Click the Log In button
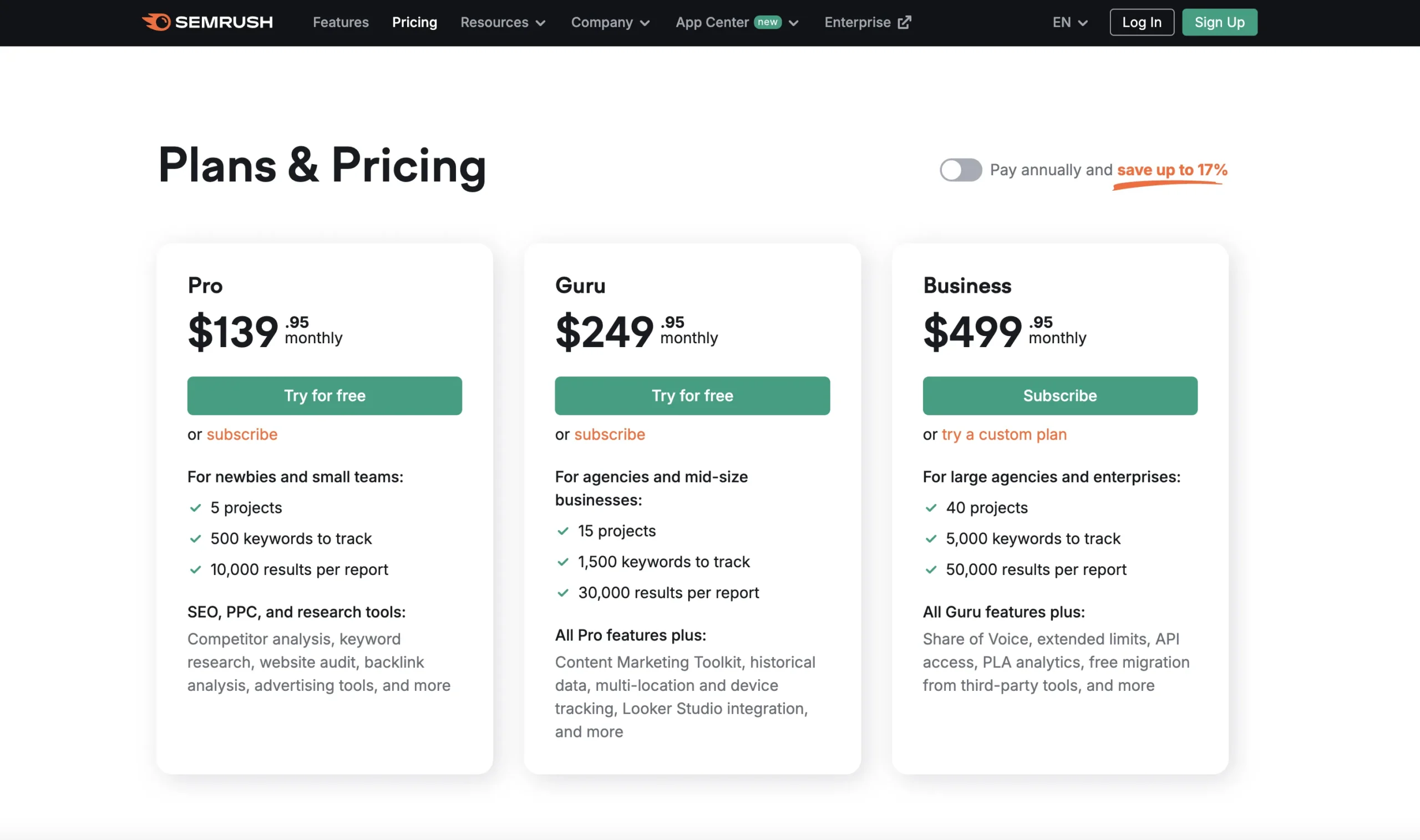 (x=1141, y=21)
